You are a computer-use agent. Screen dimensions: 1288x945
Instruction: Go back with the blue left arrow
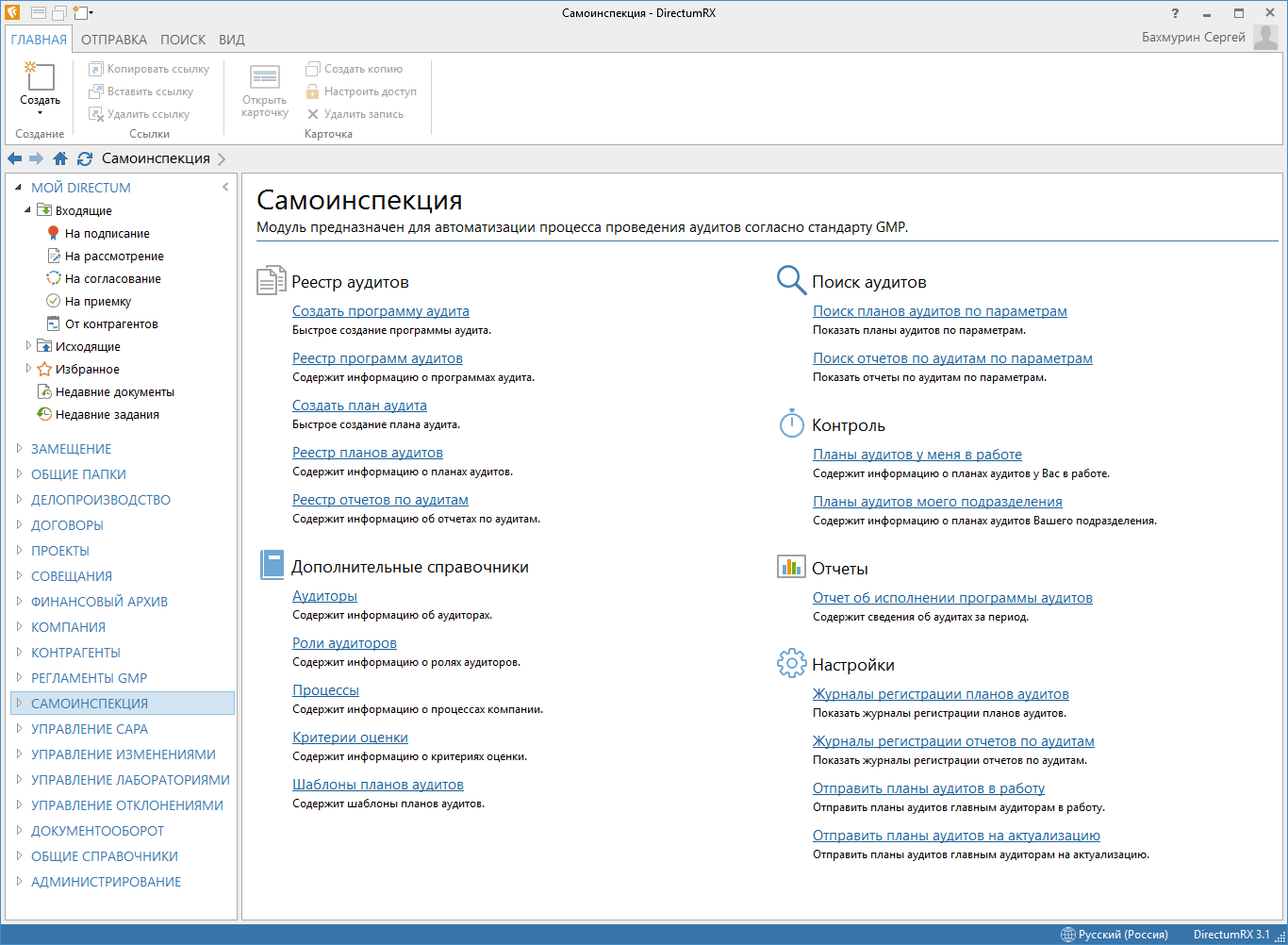(15, 158)
